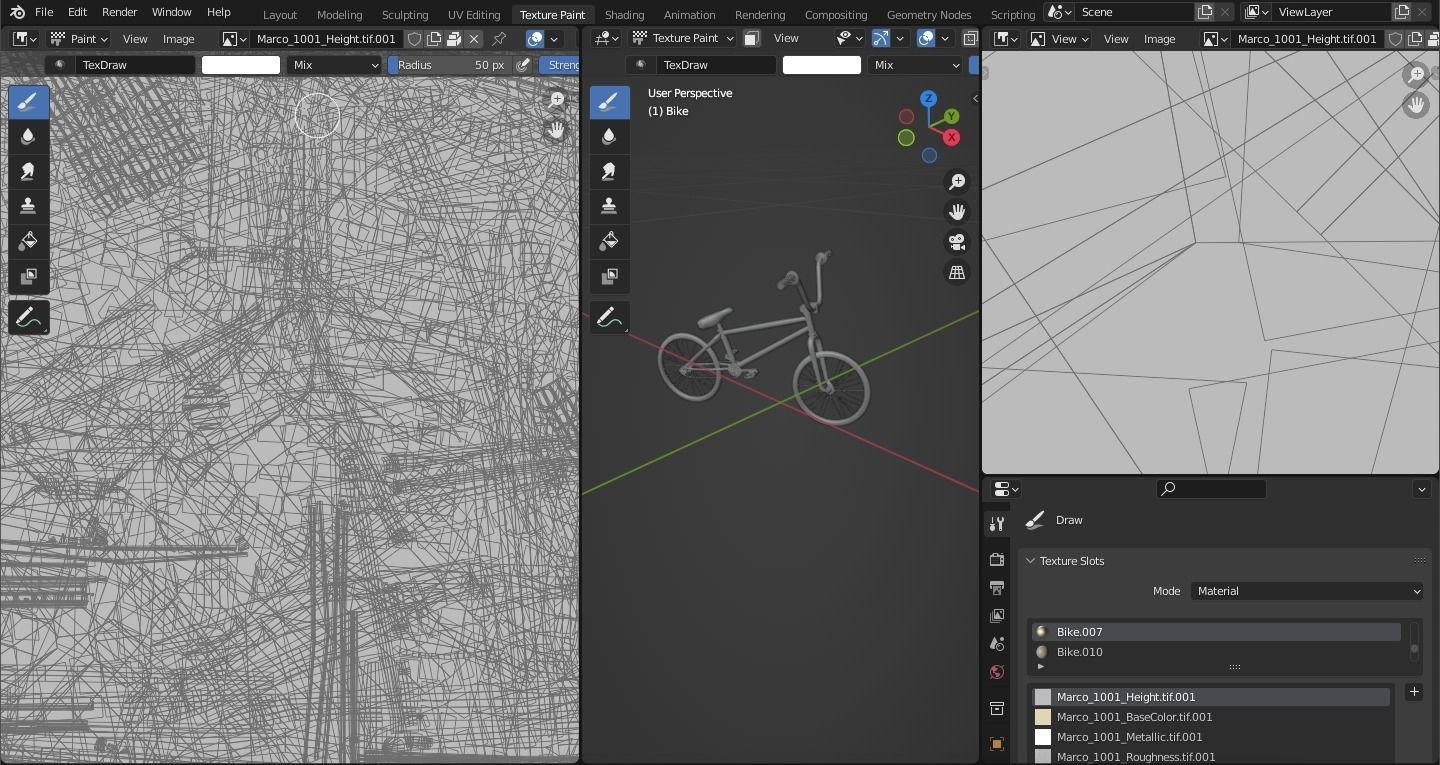This screenshot has width=1440, height=765.
Task: Select the Mask tool in 3D viewport toolbar
Action: pos(609,276)
